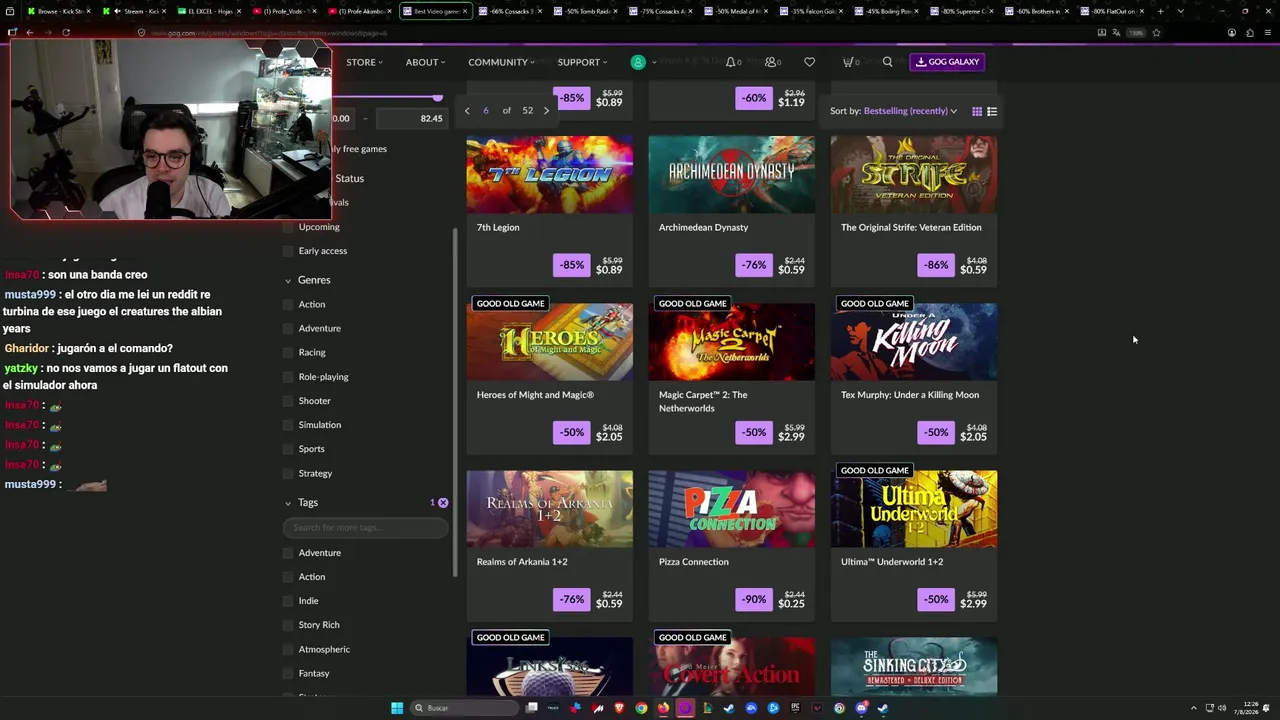The image size is (1280, 720).
Task: Open the shopping cart icon
Action: tap(850, 62)
